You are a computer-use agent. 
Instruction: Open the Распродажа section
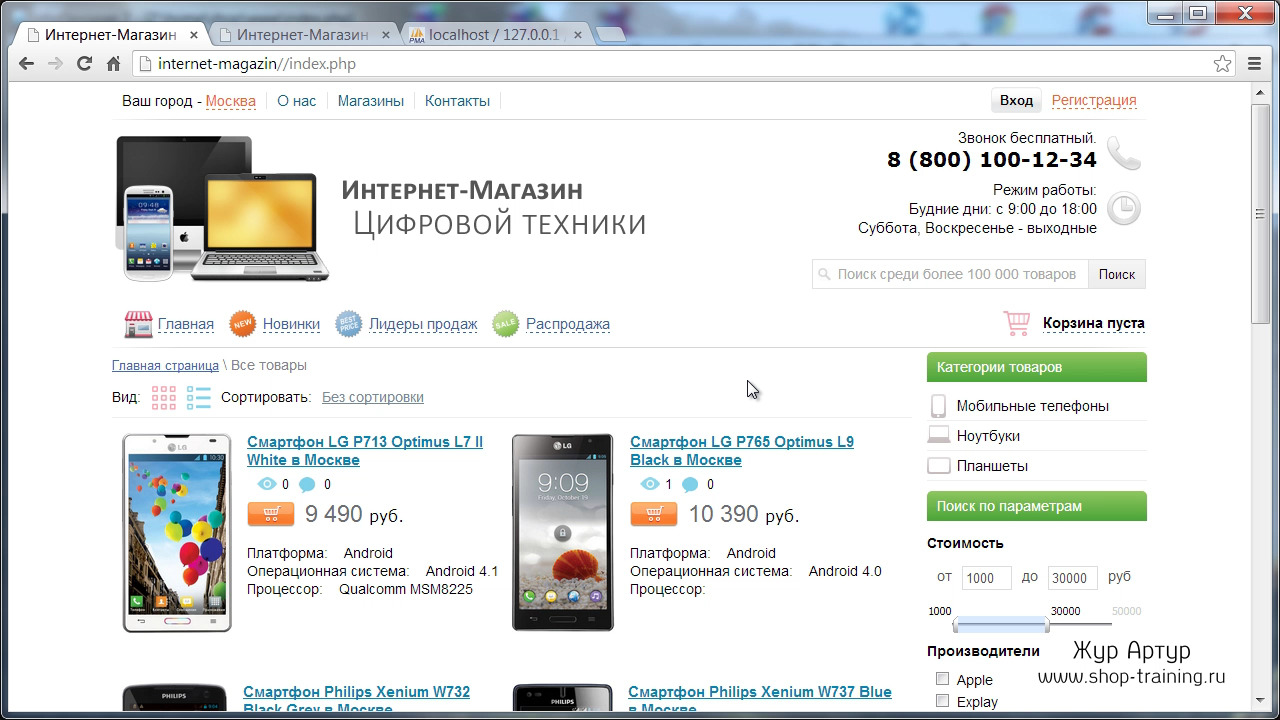click(568, 324)
